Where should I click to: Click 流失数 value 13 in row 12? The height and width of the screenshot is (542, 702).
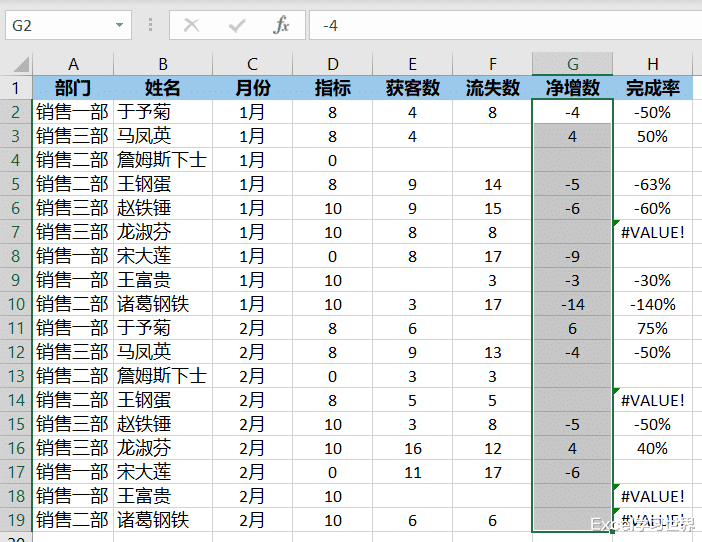(492, 352)
